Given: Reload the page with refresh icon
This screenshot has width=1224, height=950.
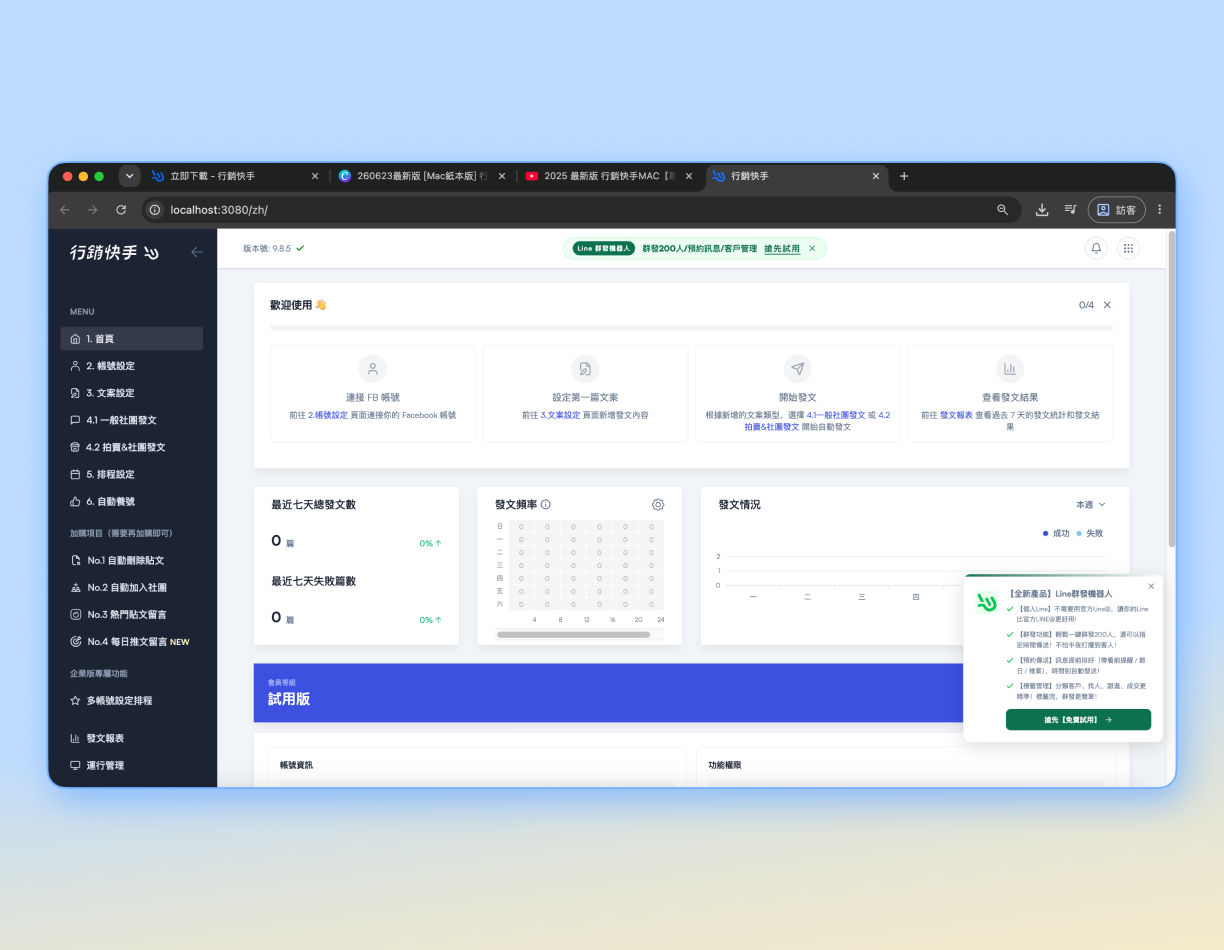Looking at the screenshot, I should coord(121,209).
